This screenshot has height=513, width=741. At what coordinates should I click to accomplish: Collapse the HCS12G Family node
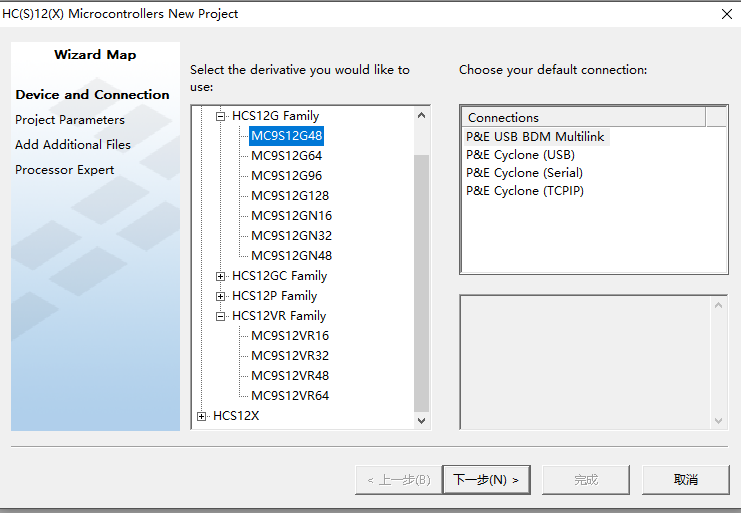click(221, 116)
